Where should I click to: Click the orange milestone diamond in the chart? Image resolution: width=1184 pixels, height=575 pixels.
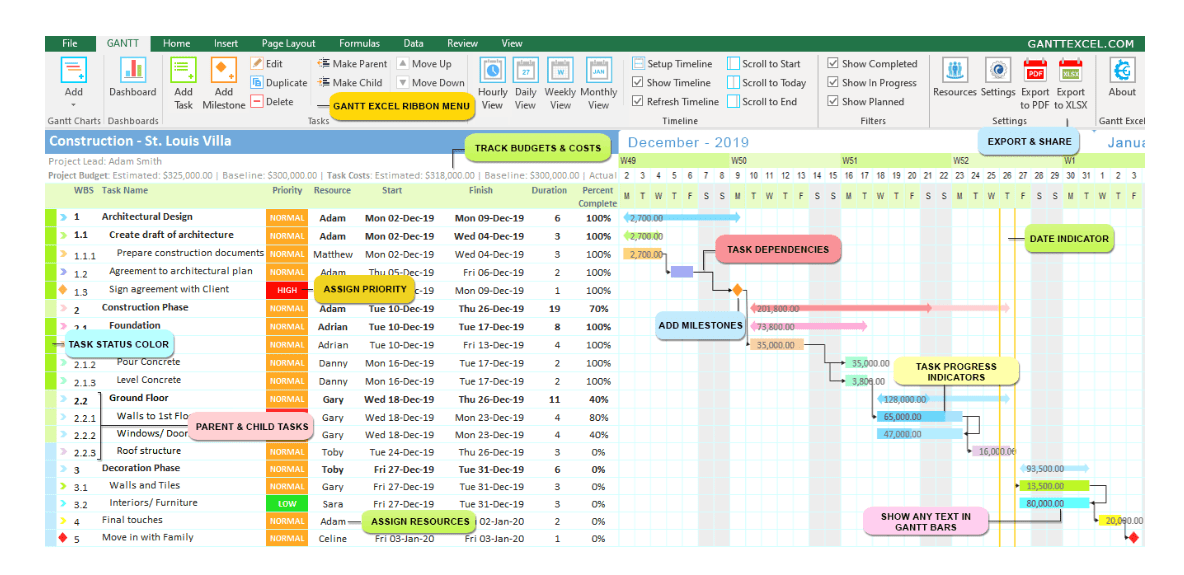(x=737, y=290)
